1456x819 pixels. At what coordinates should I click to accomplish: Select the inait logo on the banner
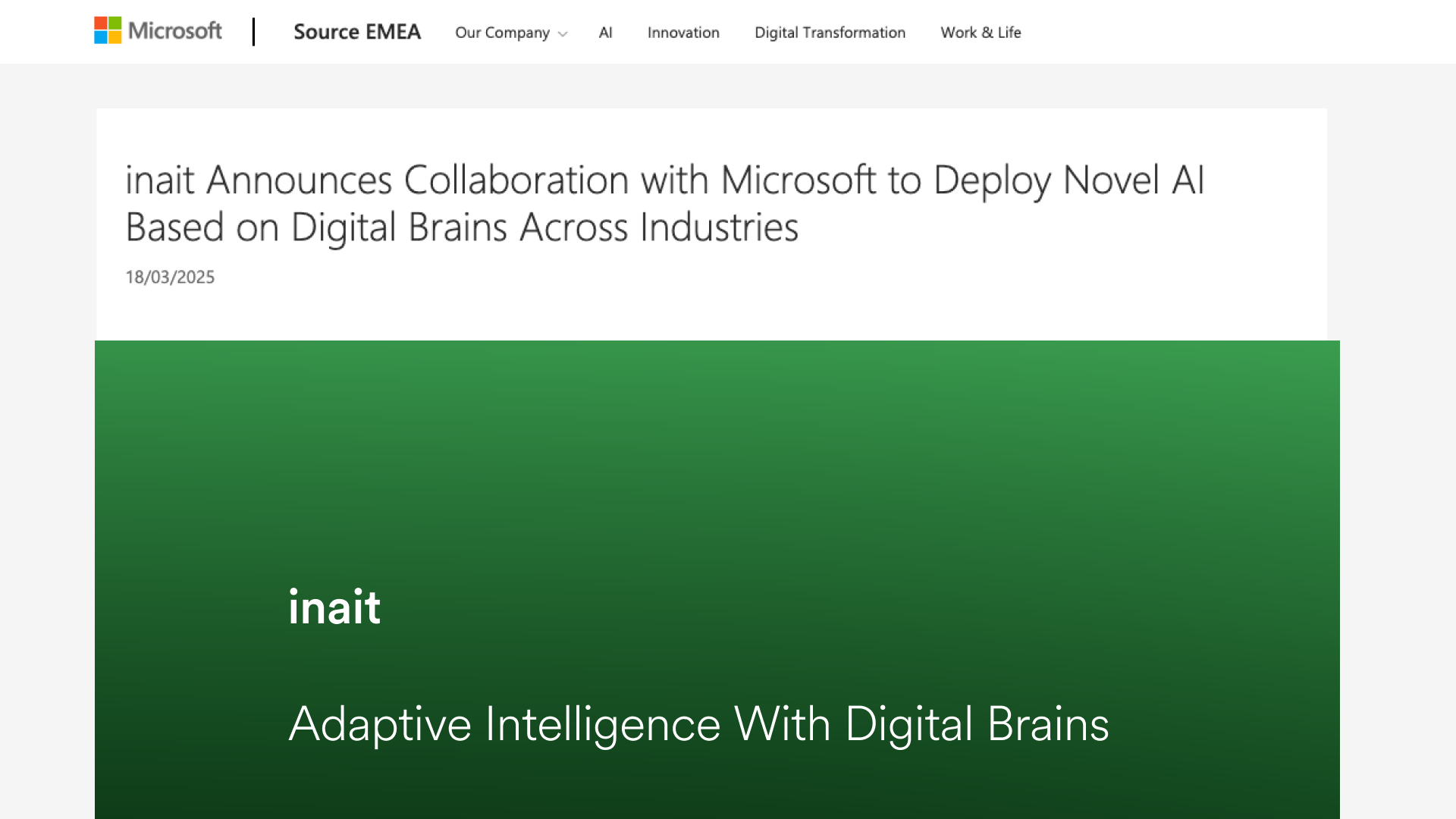(334, 606)
